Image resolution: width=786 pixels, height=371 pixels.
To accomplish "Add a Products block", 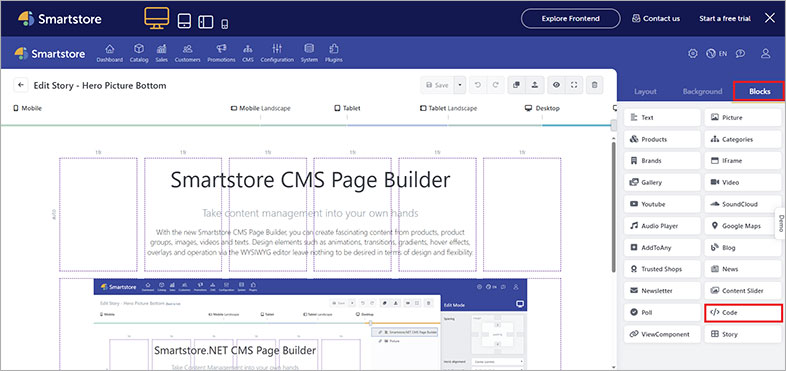I will point(662,139).
